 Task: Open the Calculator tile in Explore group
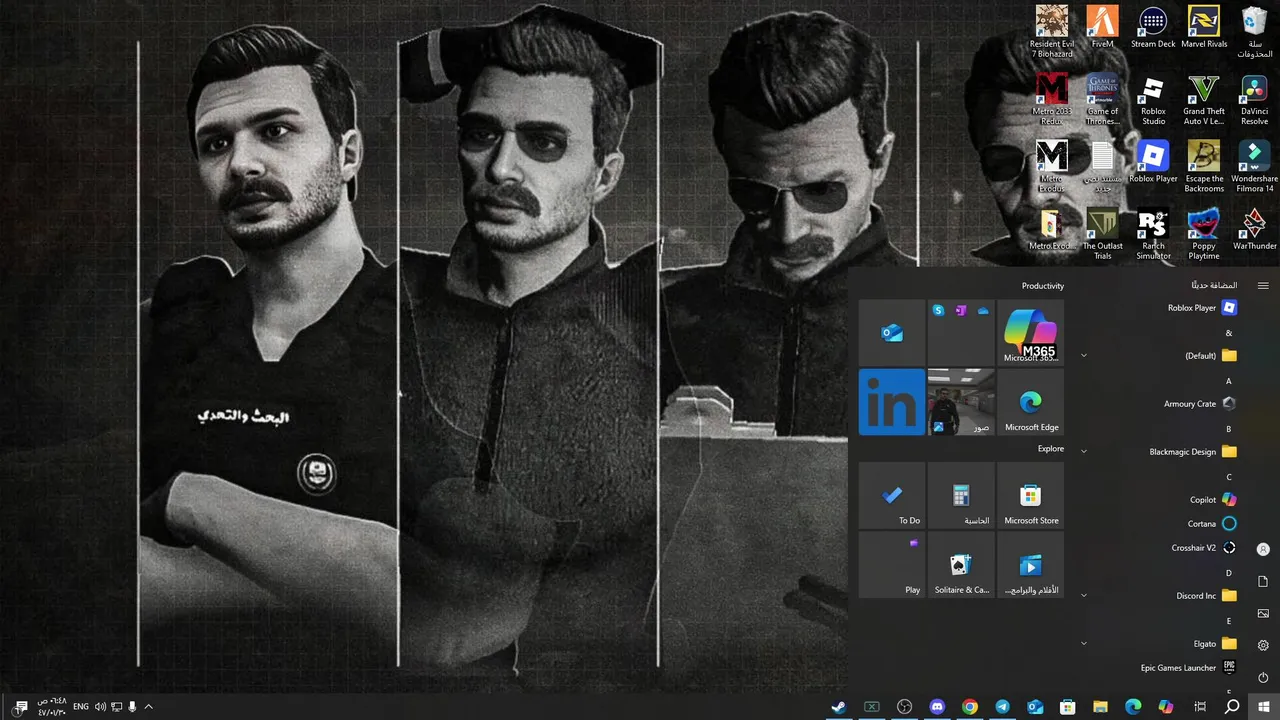pos(961,495)
